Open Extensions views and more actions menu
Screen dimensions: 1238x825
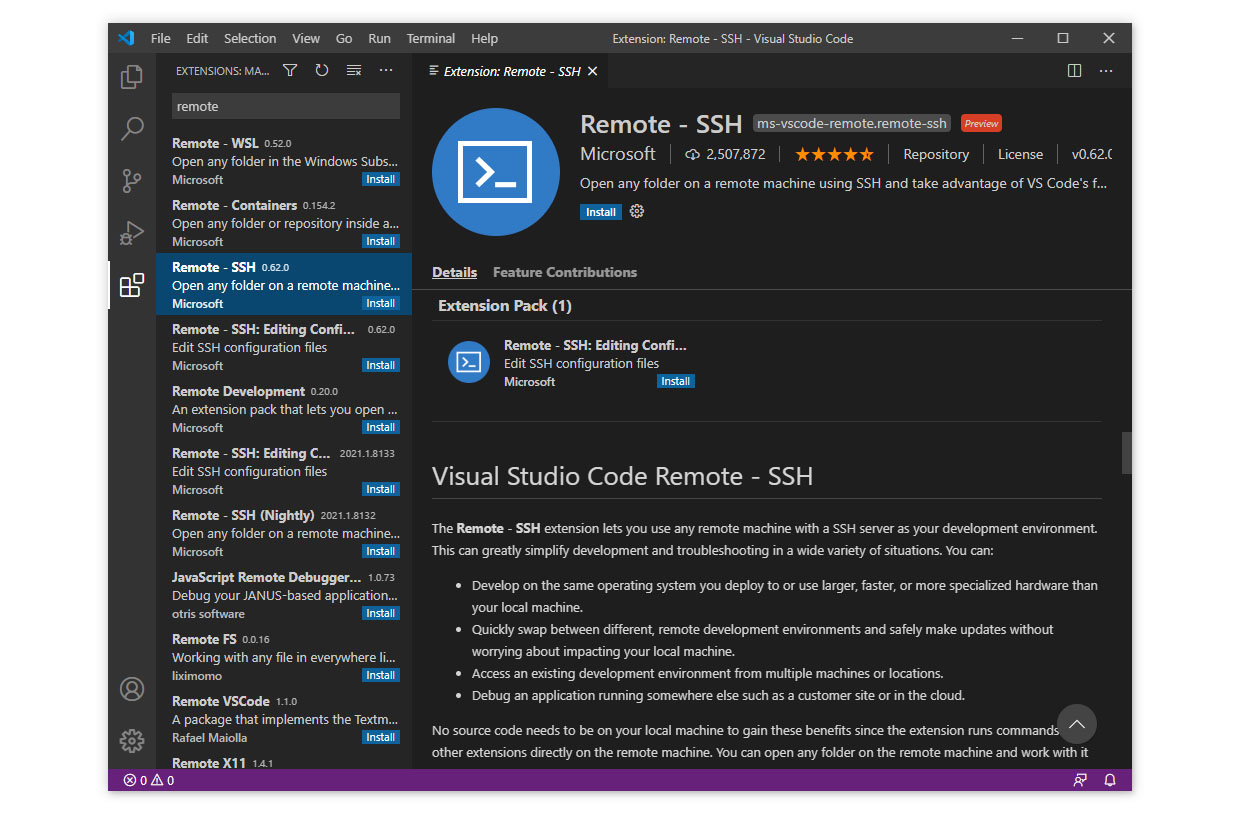click(386, 71)
